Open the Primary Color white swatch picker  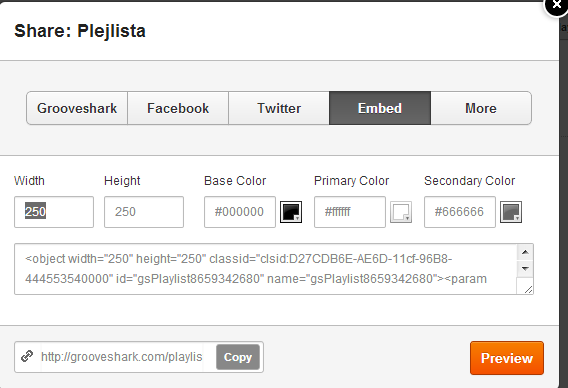coord(401,212)
